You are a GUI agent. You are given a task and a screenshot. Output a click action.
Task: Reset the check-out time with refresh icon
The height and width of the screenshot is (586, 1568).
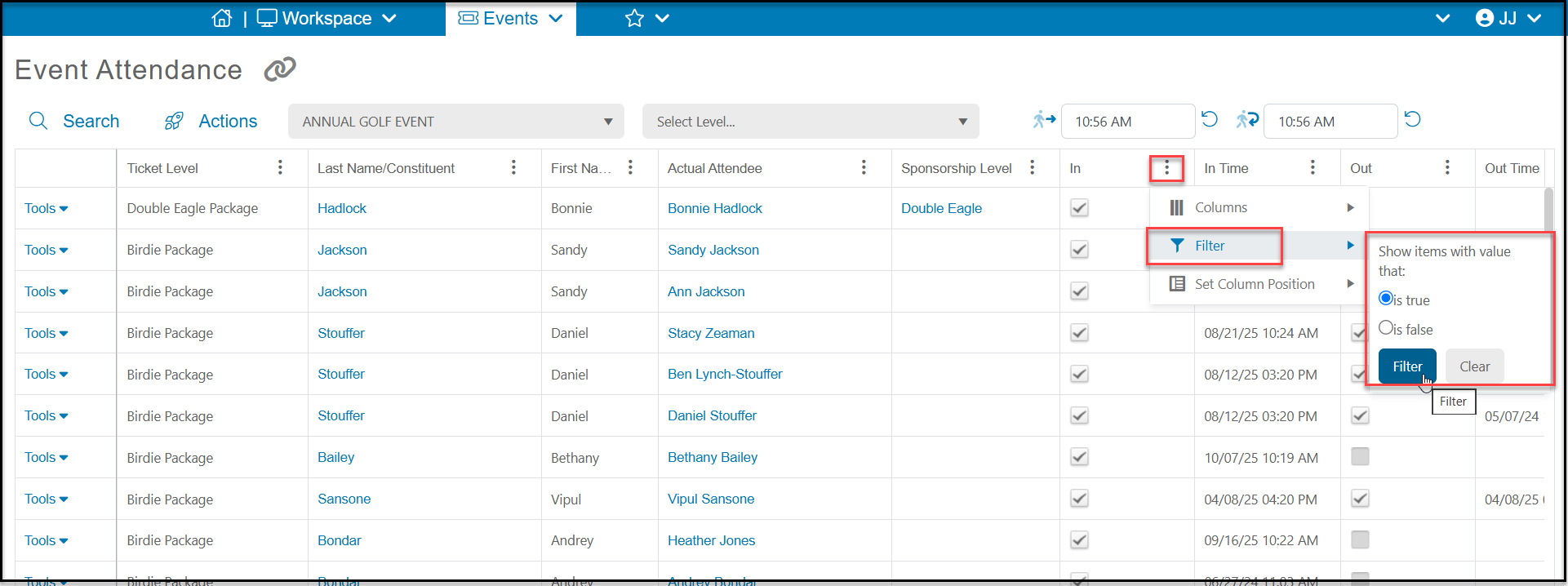(x=1413, y=119)
